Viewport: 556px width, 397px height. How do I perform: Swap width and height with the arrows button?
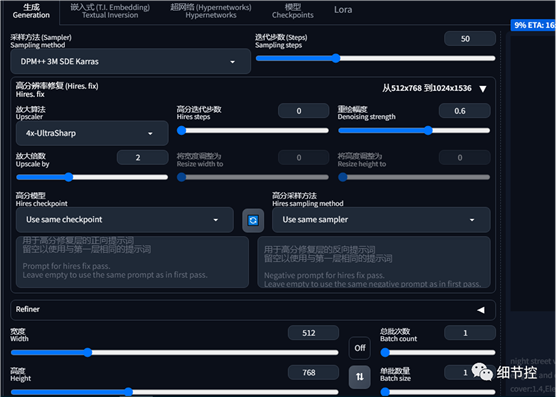click(x=360, y=376)
